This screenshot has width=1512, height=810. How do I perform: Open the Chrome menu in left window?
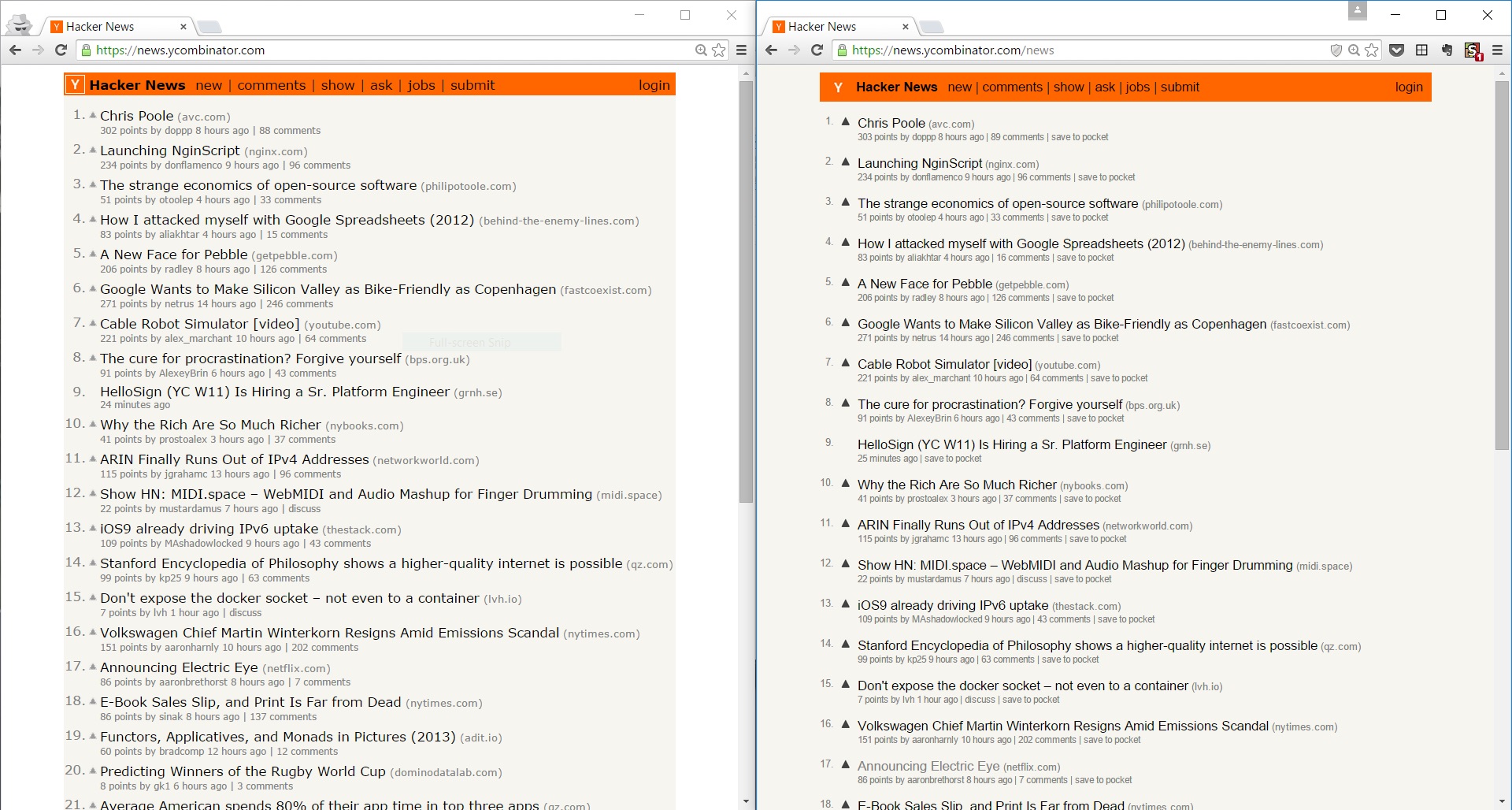[x=741, y=50]
